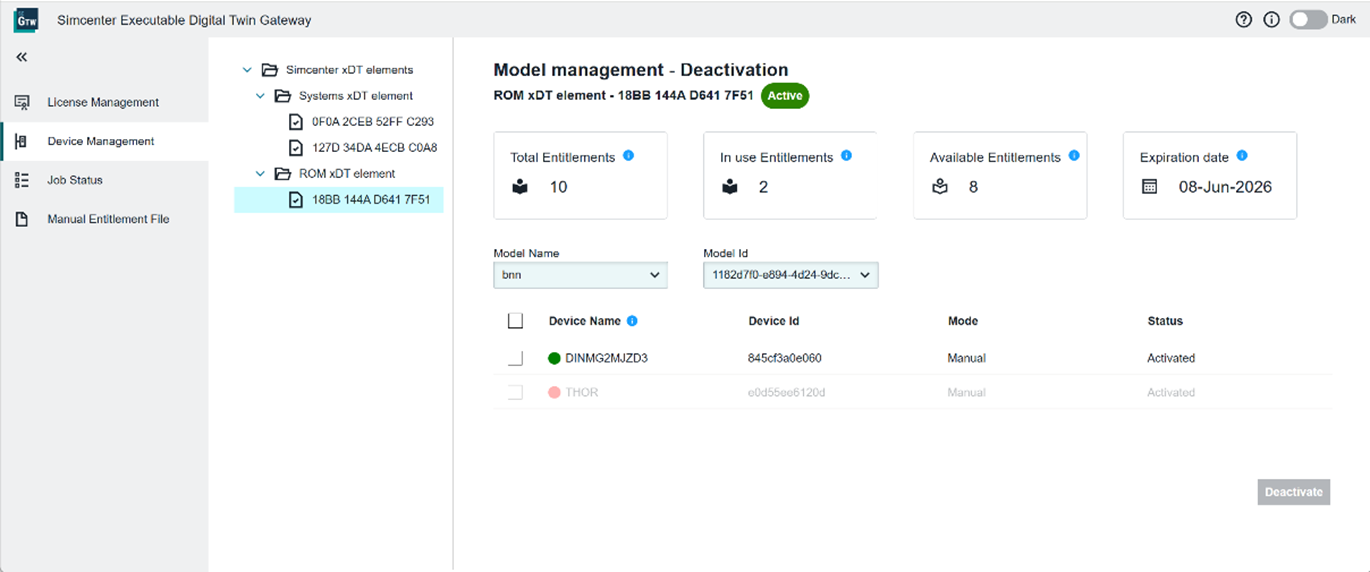The height and width of the screenshot is (572, 1370).
Task: Click the pink status dot of THOR
Action: point(555,393)
